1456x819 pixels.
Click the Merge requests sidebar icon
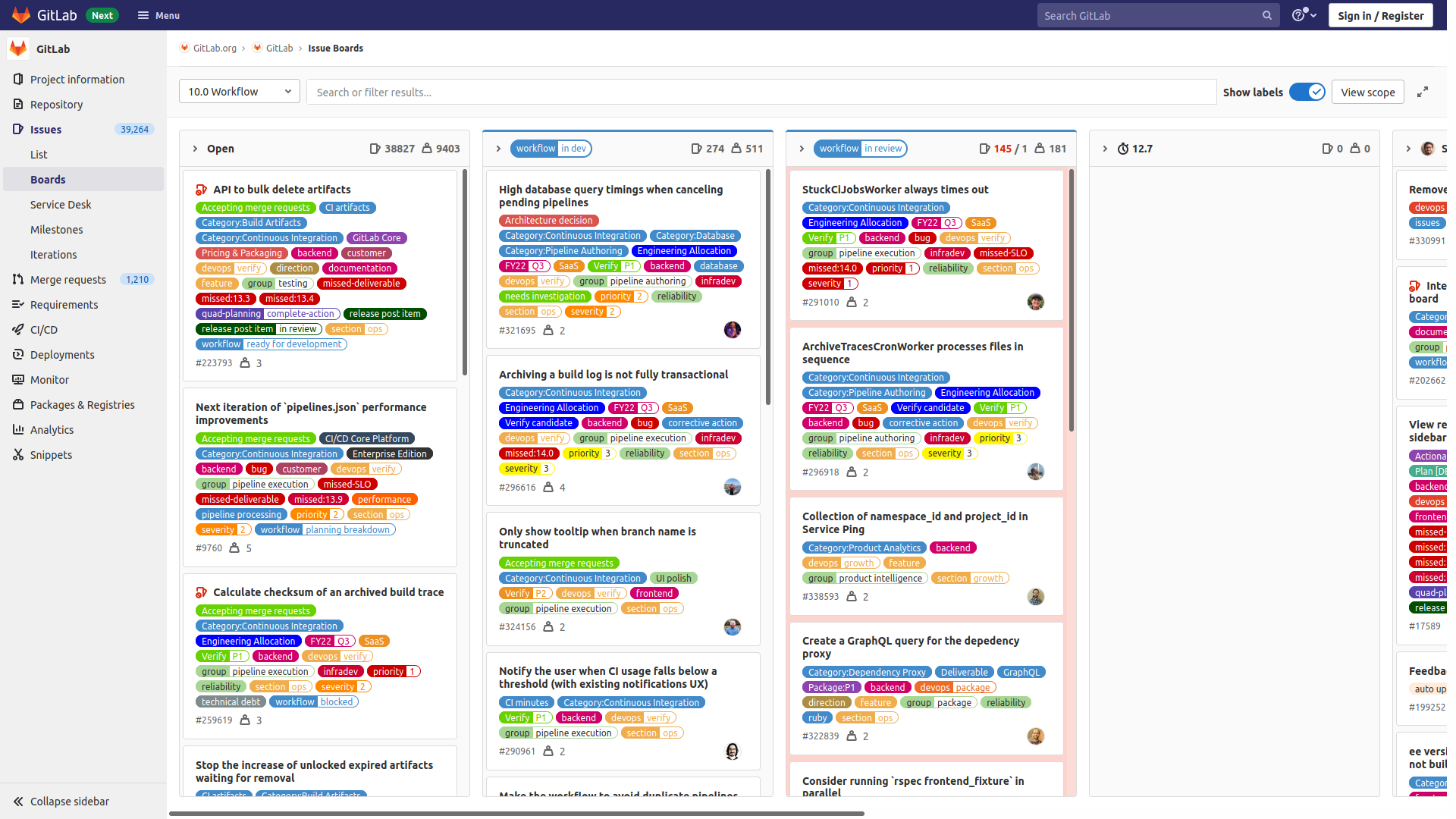18,280
